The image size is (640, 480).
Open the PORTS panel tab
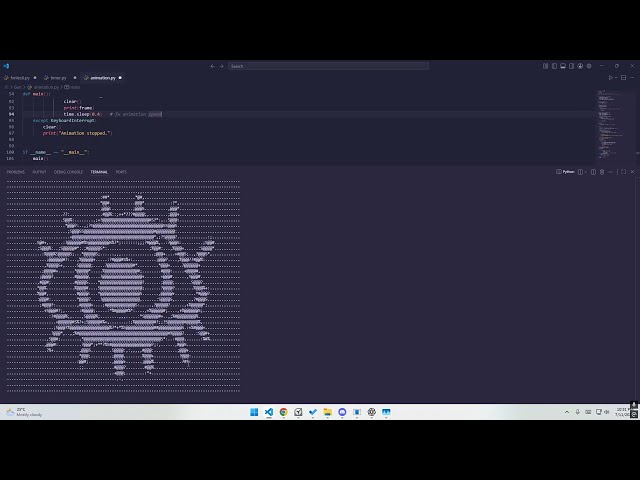[x=121, y=172]
